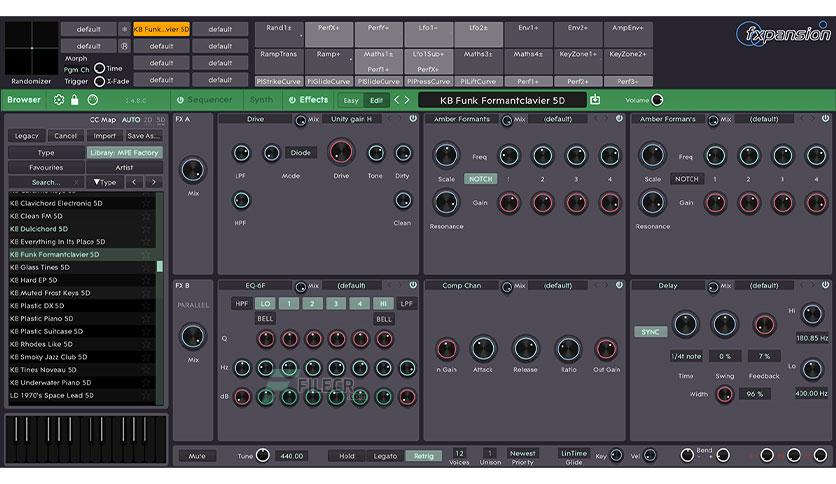Click the PerfX+ modulation slot
Viewport: 836px width, 484px height.
point(329,34)
